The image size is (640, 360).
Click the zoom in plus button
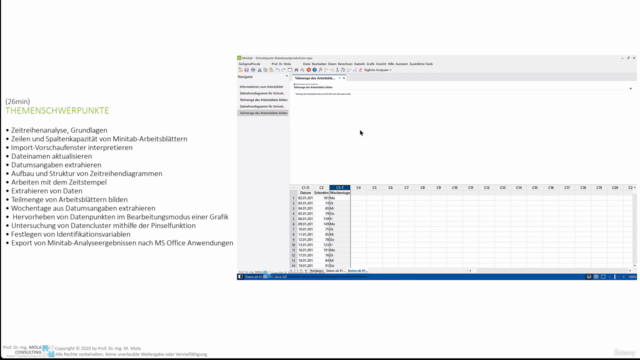click(x=623, y=277)
